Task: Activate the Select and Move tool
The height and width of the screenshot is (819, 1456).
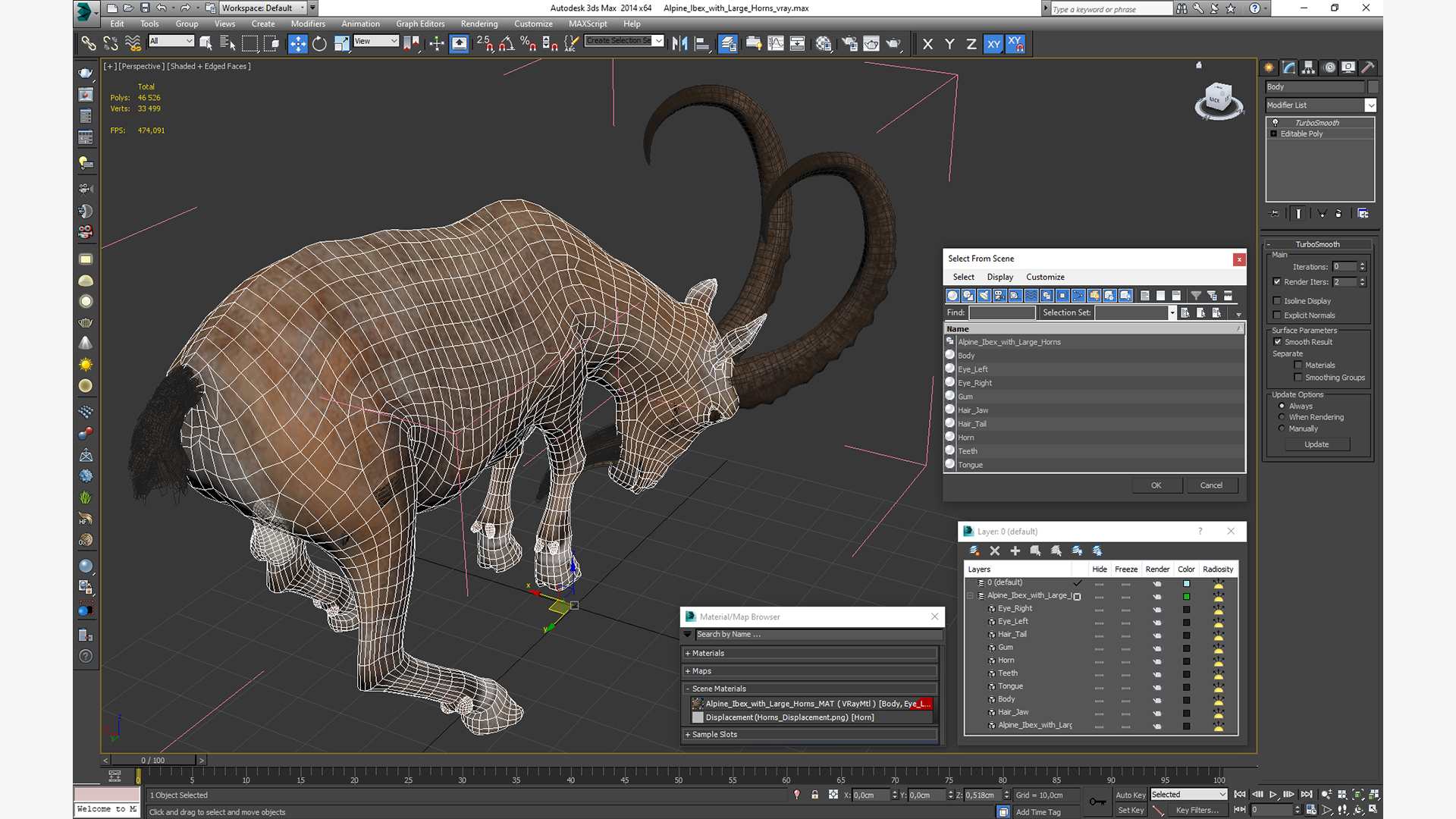Action: pos(298,44)
